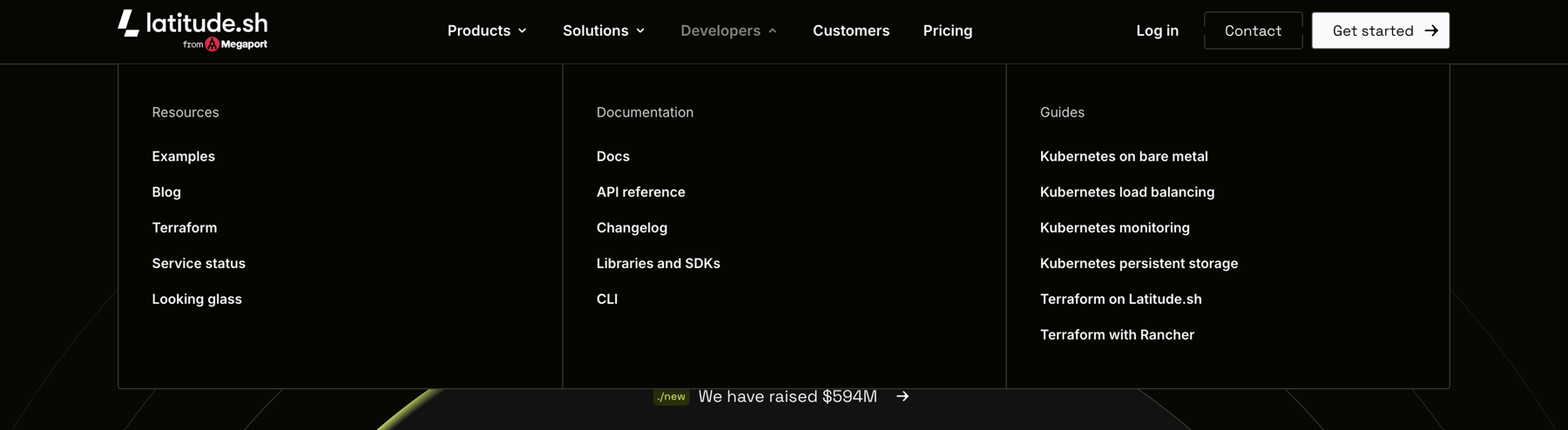
Task: Open Terraform with Rancher guide
Action: [1117, 335]
